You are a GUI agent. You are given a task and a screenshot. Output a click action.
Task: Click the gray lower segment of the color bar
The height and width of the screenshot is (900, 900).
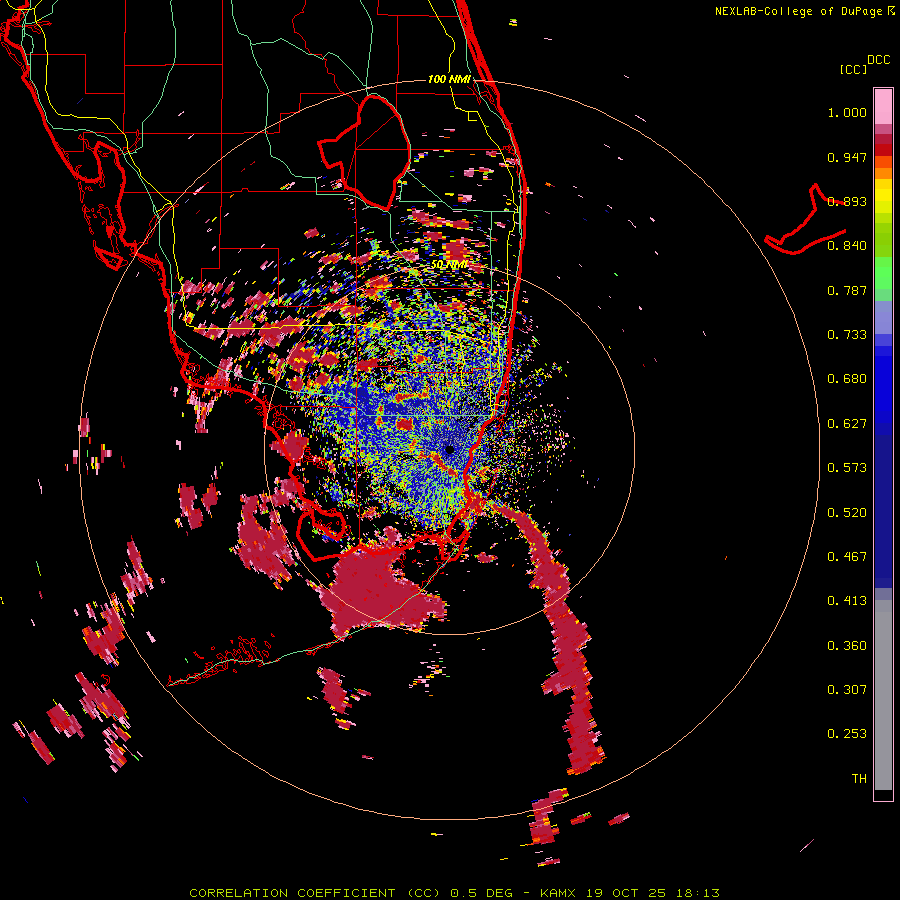pos(883,695)
